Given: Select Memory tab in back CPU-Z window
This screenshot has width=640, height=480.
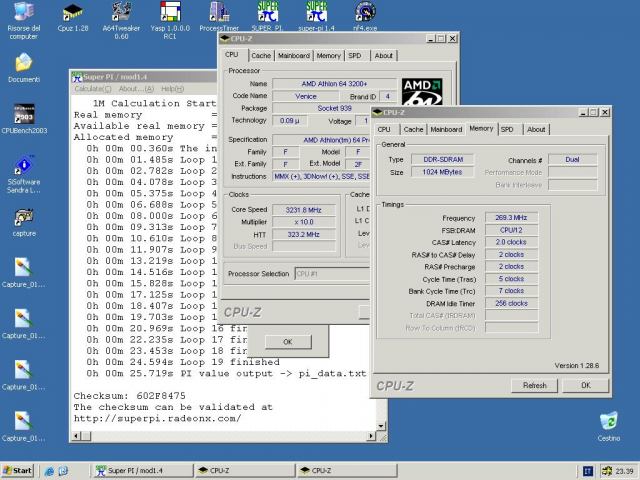Looking at the screenshot, I should pos(329,56).
